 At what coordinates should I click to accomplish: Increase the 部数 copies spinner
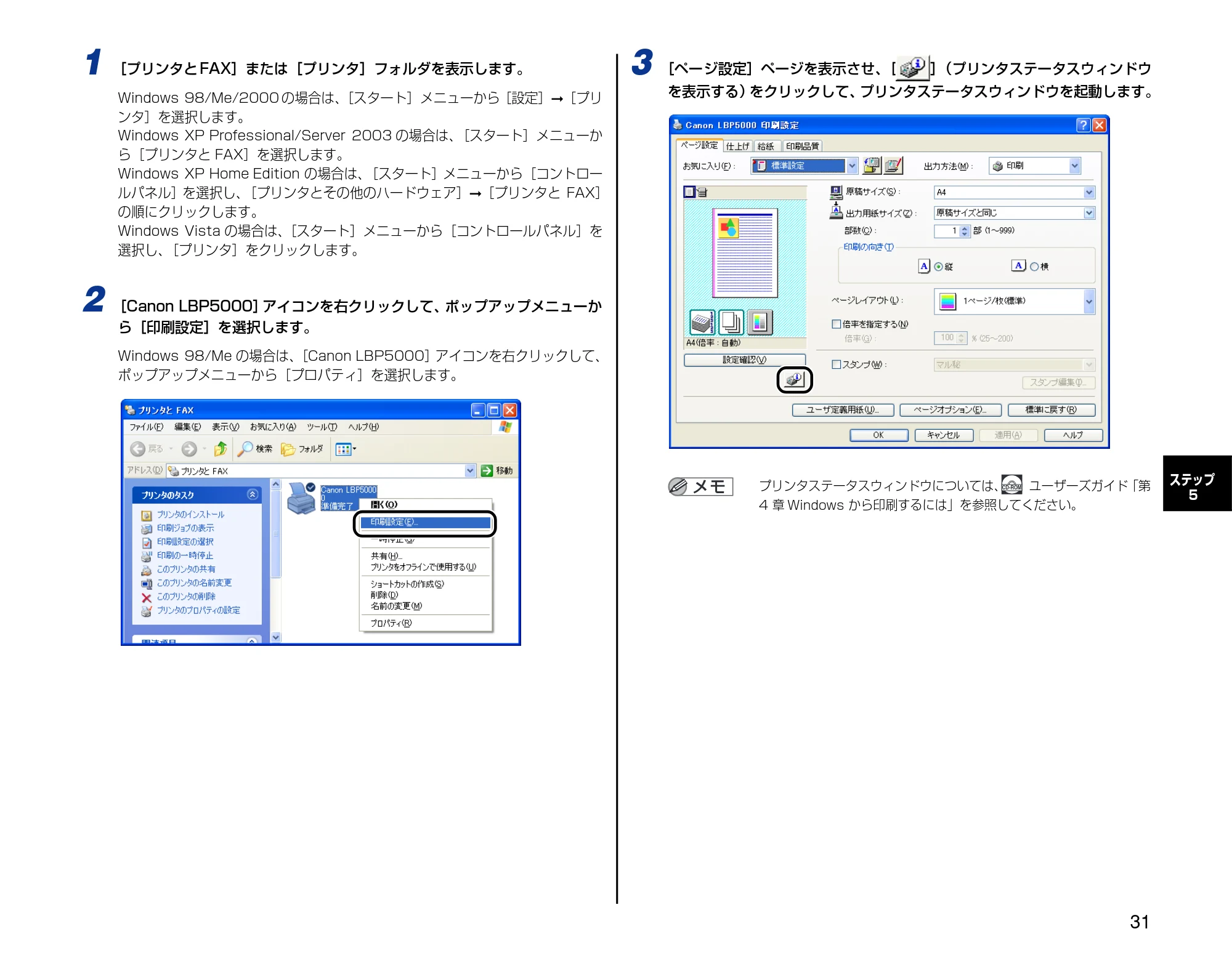click(x=965, y=228)
